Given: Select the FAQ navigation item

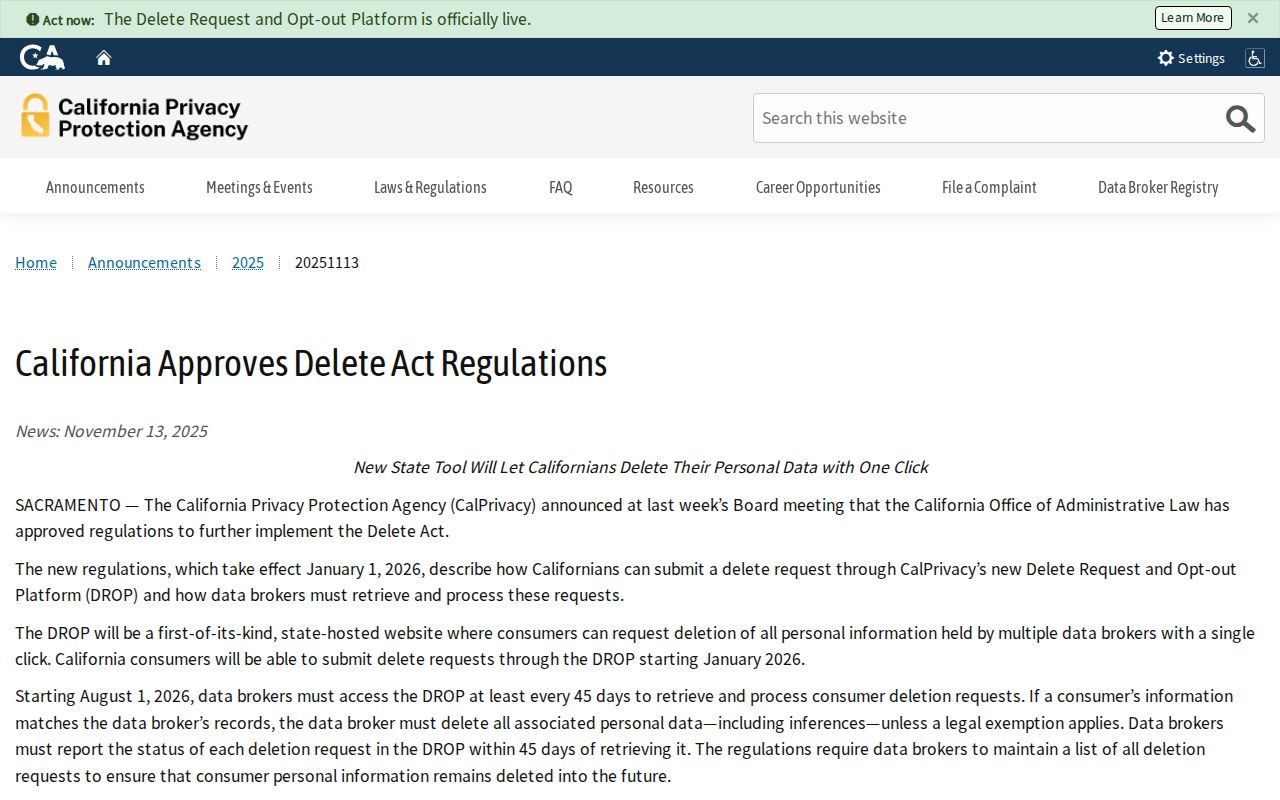Looking at the screenshot, I should [x=561, y=187].
